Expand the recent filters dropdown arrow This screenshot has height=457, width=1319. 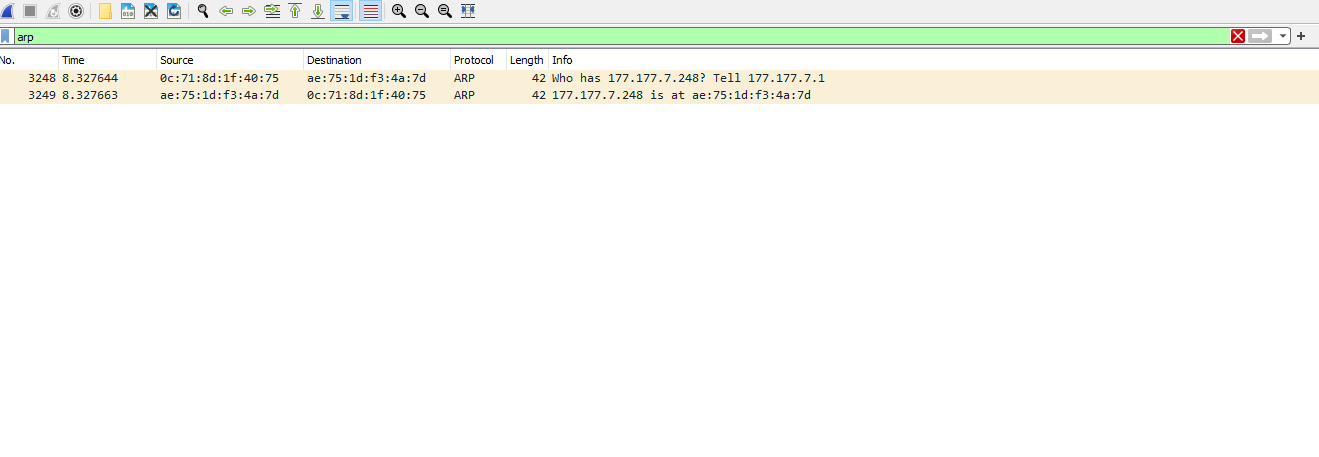coord(1283,36)
